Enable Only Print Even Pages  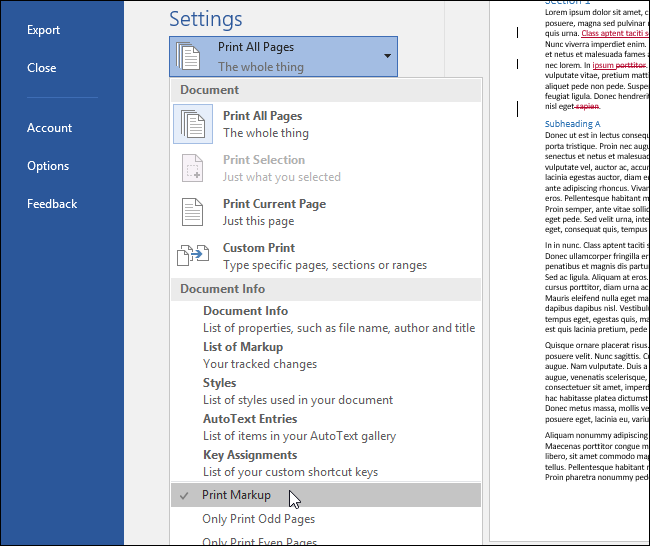tap(259, 541)
